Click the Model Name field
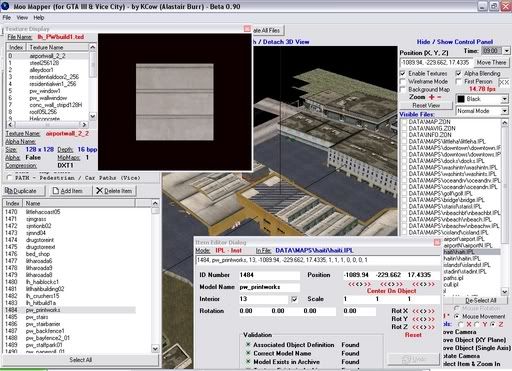 pyautogui.click(x=269, y=287)
